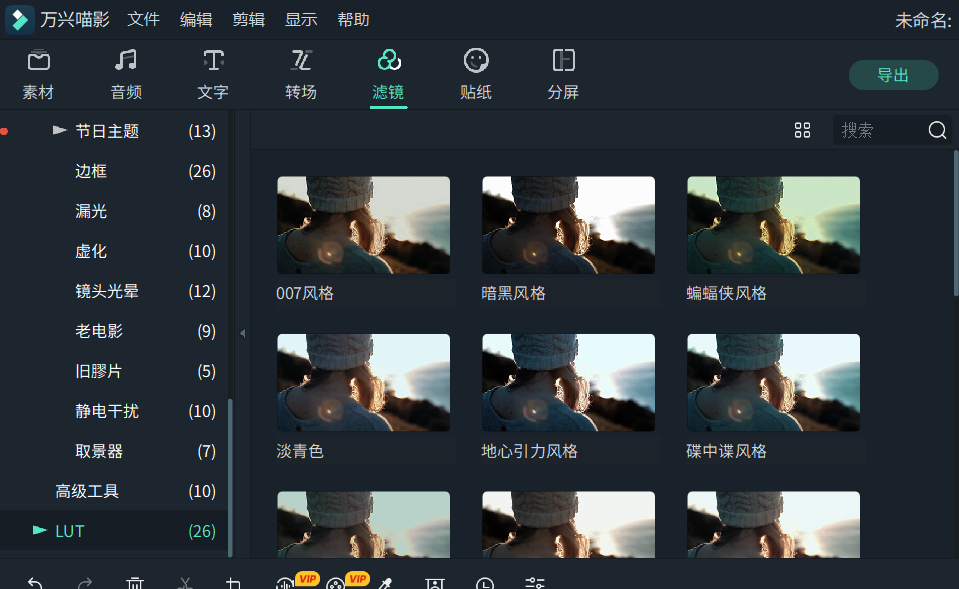Image resolution: width=959 pixels, height=589 pixels.
Task: Select the 007风格 filter thumbnail
Action: click(363, 225)
